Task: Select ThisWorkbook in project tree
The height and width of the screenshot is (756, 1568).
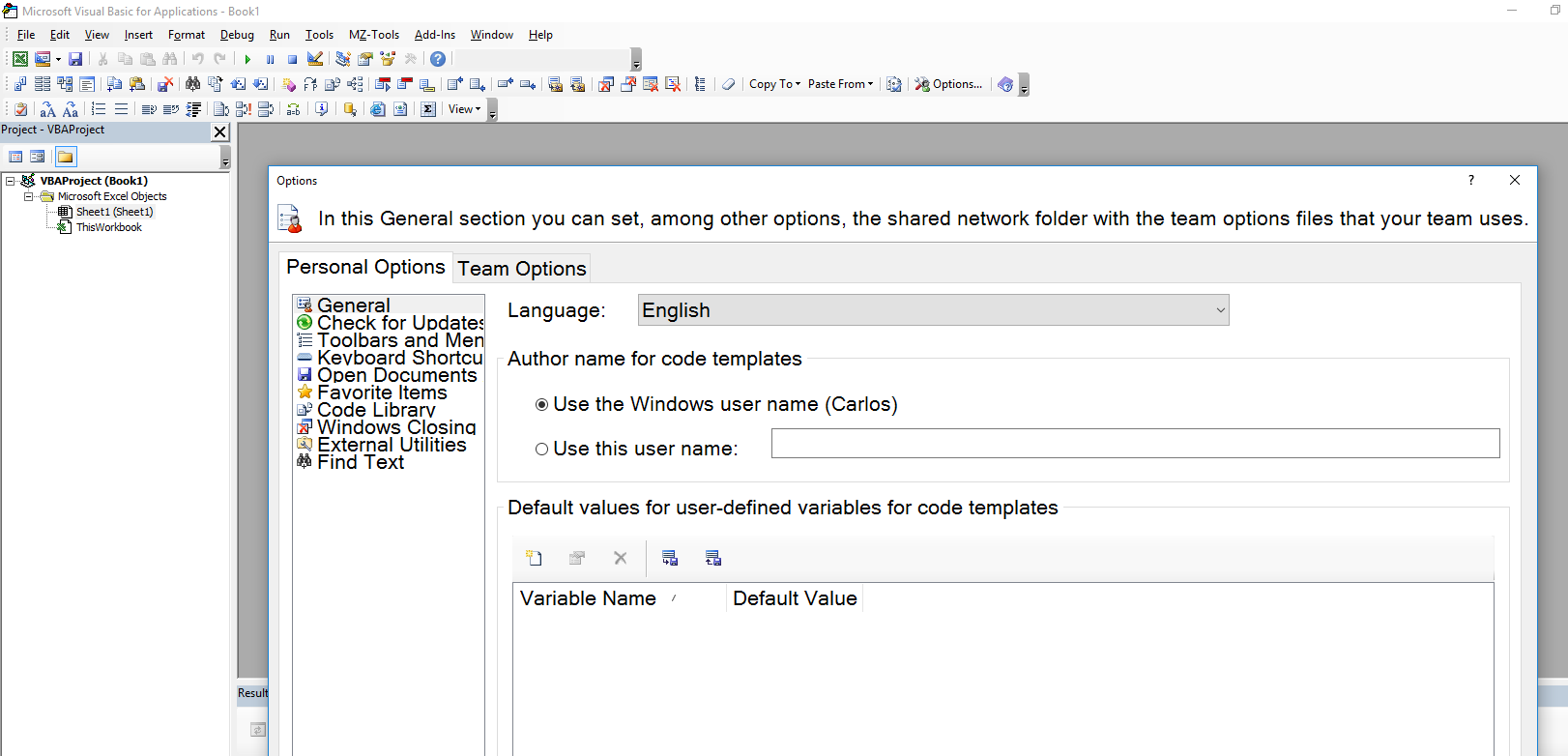Action: pos(108,227)
